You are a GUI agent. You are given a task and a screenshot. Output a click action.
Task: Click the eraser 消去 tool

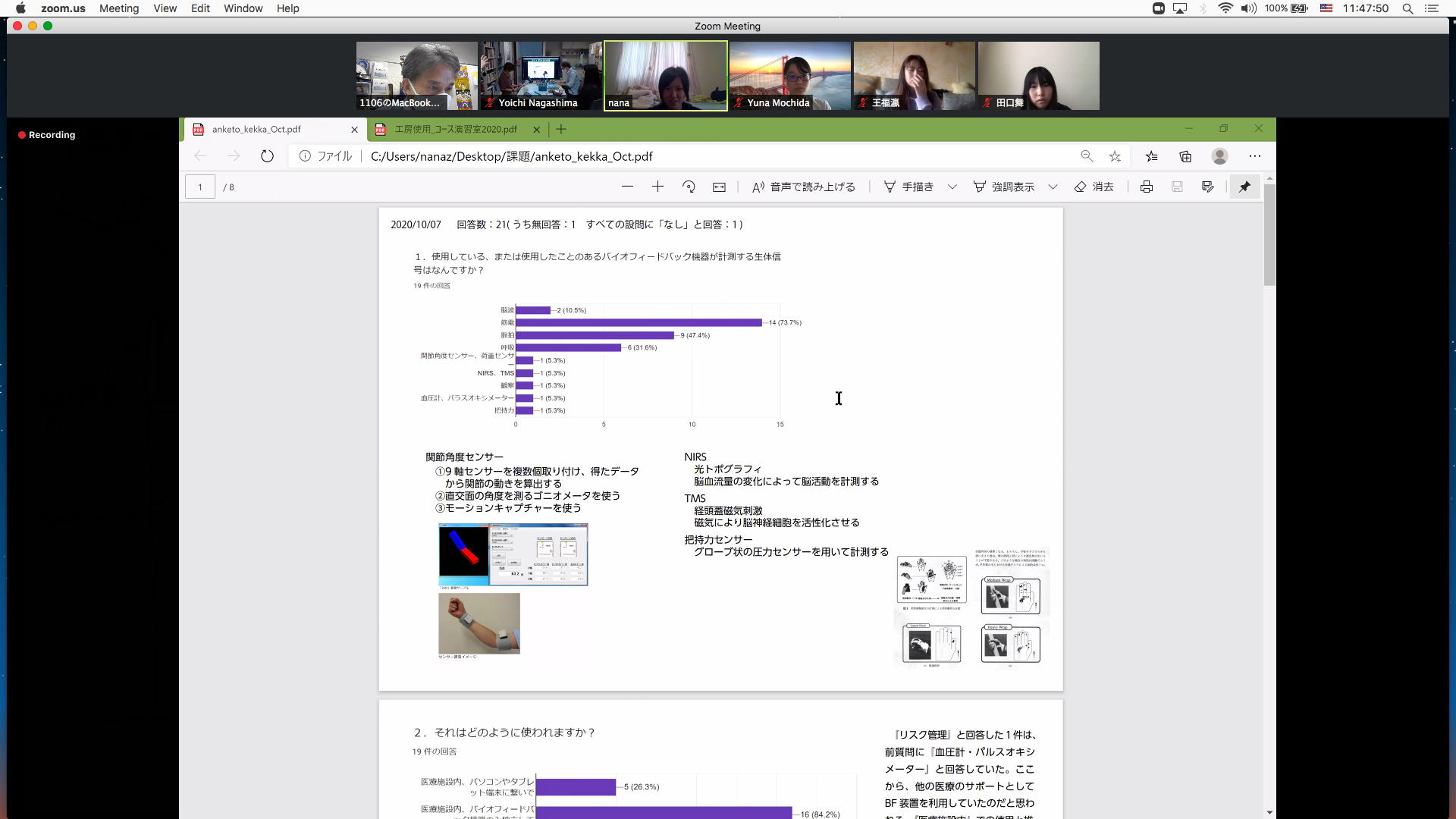coord(1094,187)
